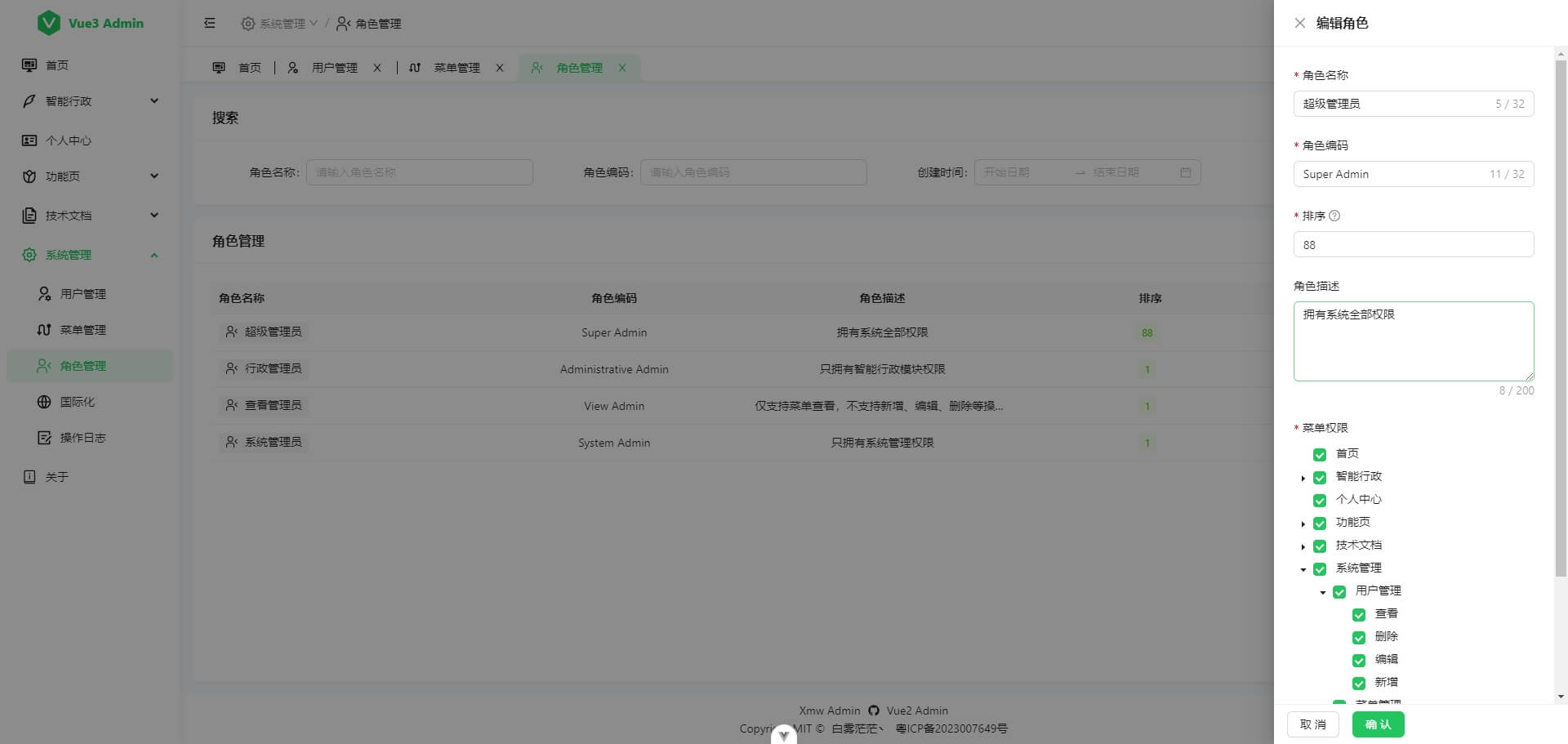1568x744 pixels.
Task: Open 角色管理 in the sidebar menu
Action: click(x=90, y=366)
